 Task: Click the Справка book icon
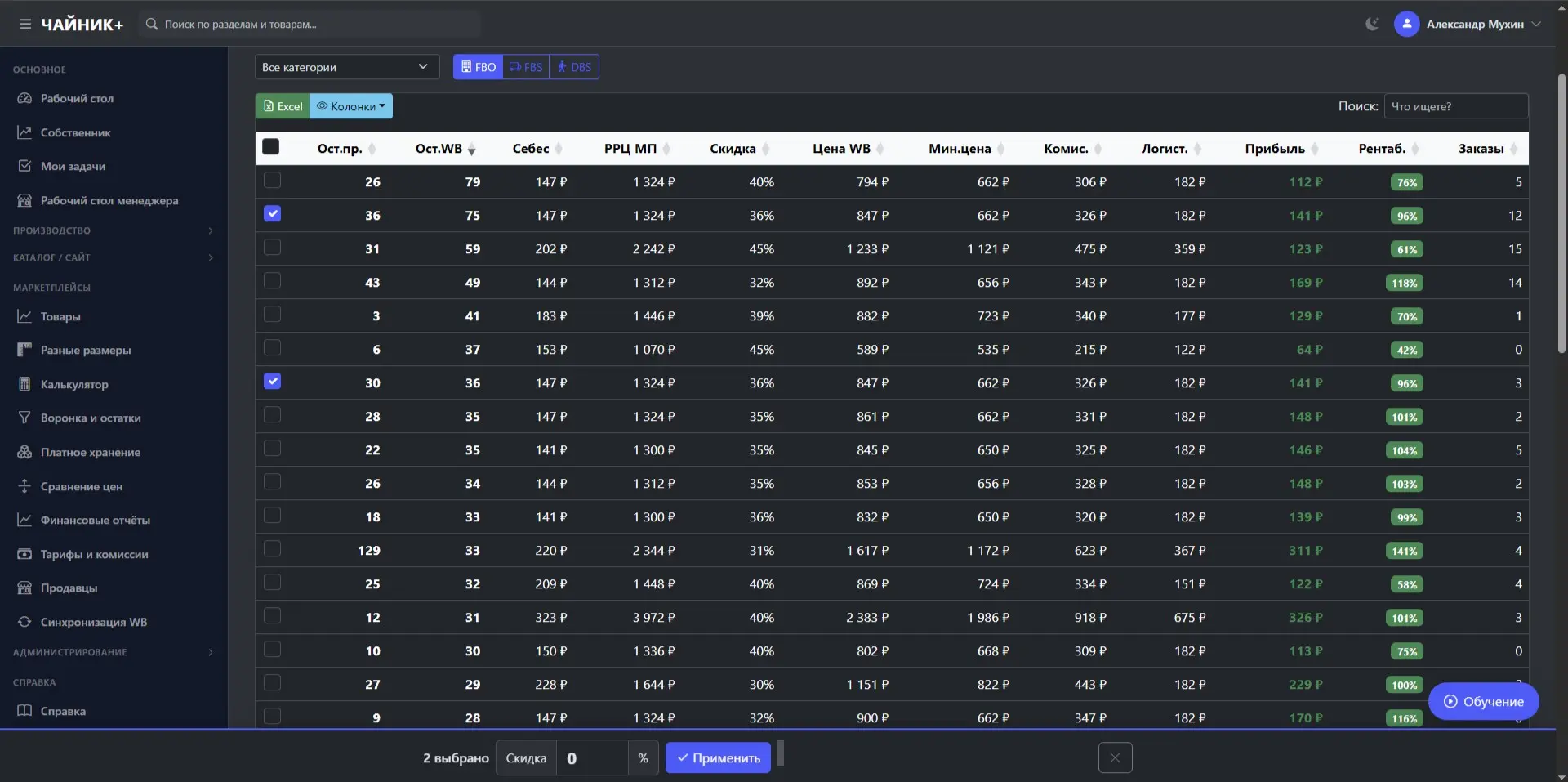tap(24, 711)
